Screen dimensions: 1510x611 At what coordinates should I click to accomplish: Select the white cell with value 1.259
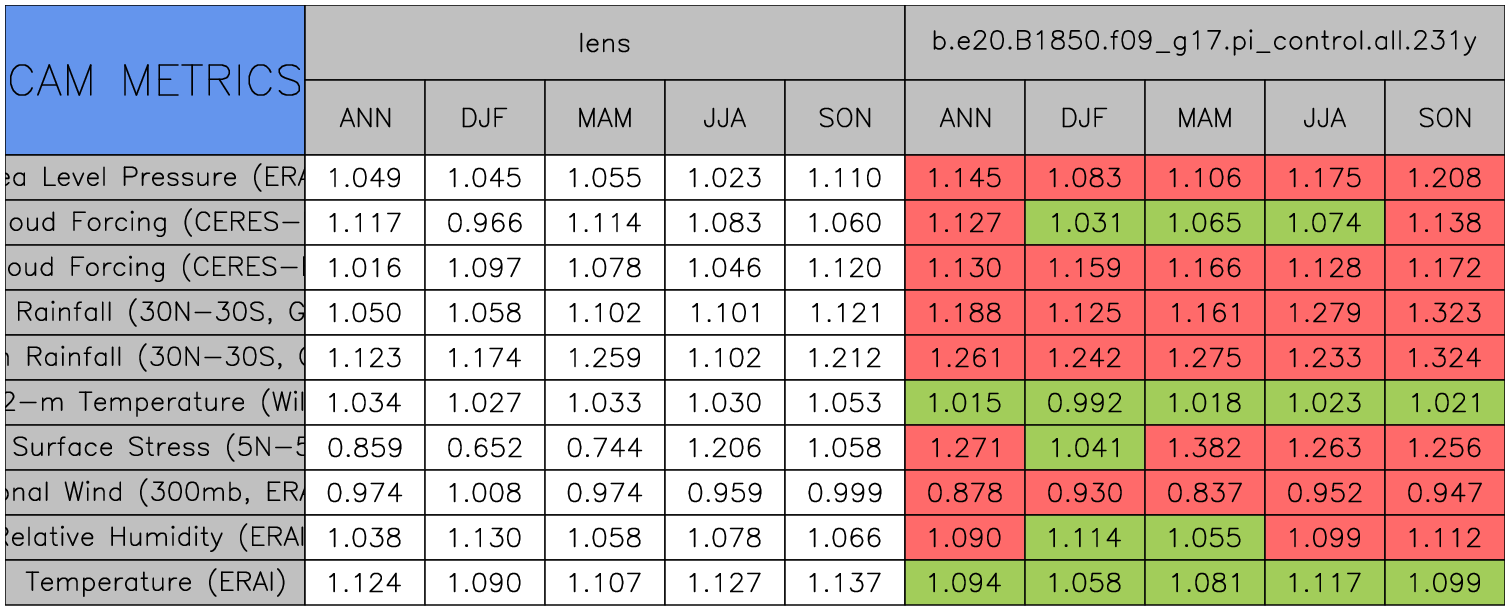coord(604,357)
